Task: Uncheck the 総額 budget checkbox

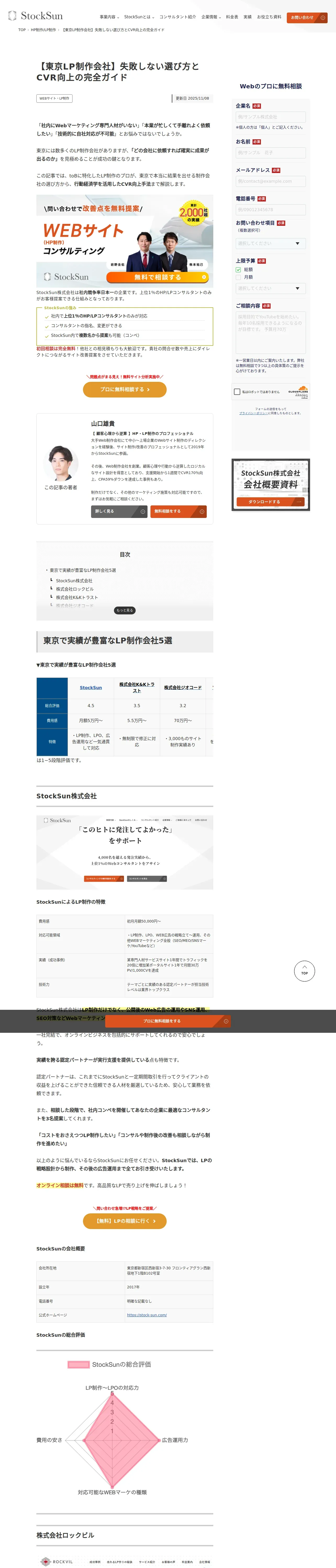Action: (238, 269)
